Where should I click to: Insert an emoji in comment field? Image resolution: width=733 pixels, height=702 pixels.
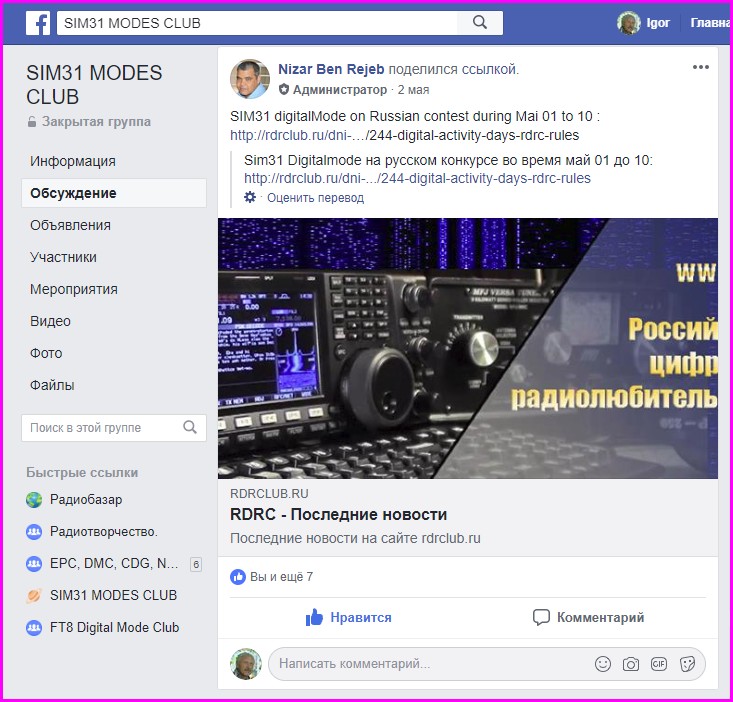click(603, 663)
